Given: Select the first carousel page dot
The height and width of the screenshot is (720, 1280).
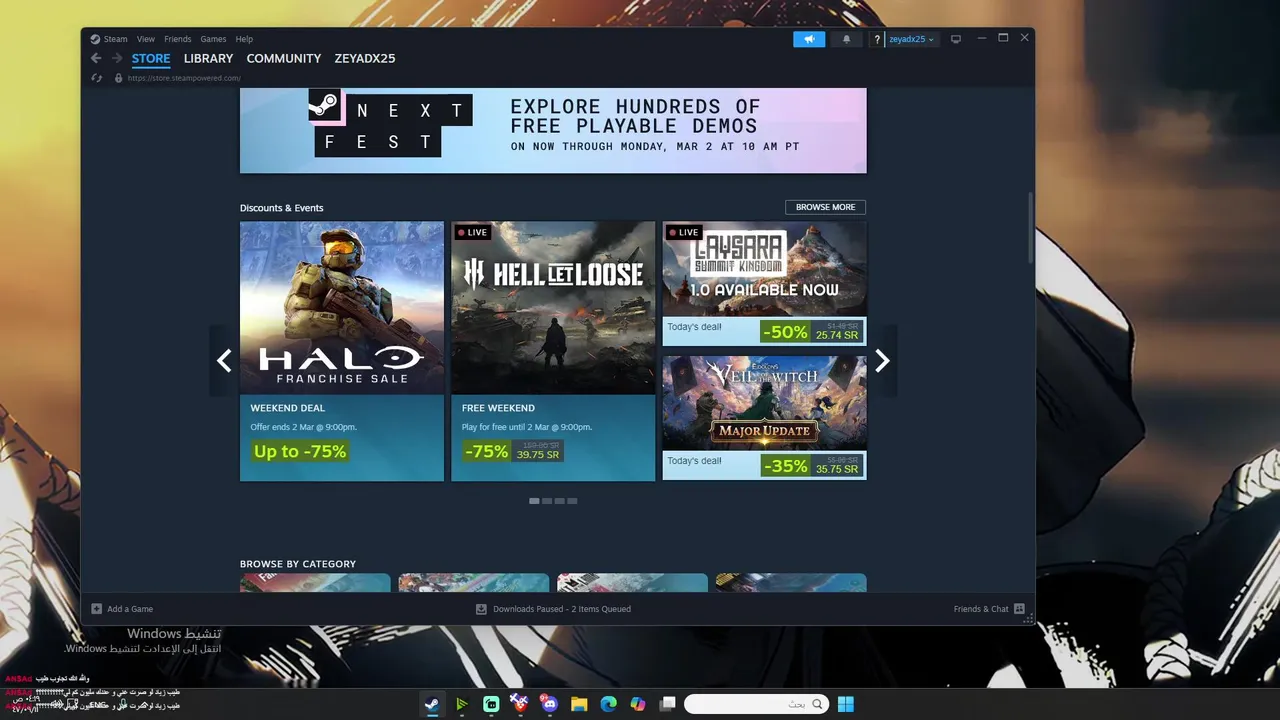Looking at the screenshot, I should (534, 501).
